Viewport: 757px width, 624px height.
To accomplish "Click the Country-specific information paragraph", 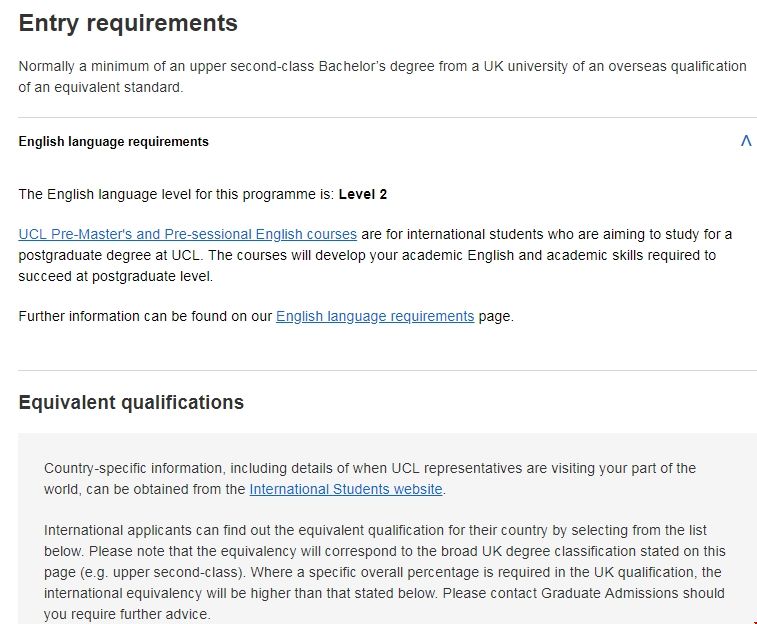I will click(370, 468).
